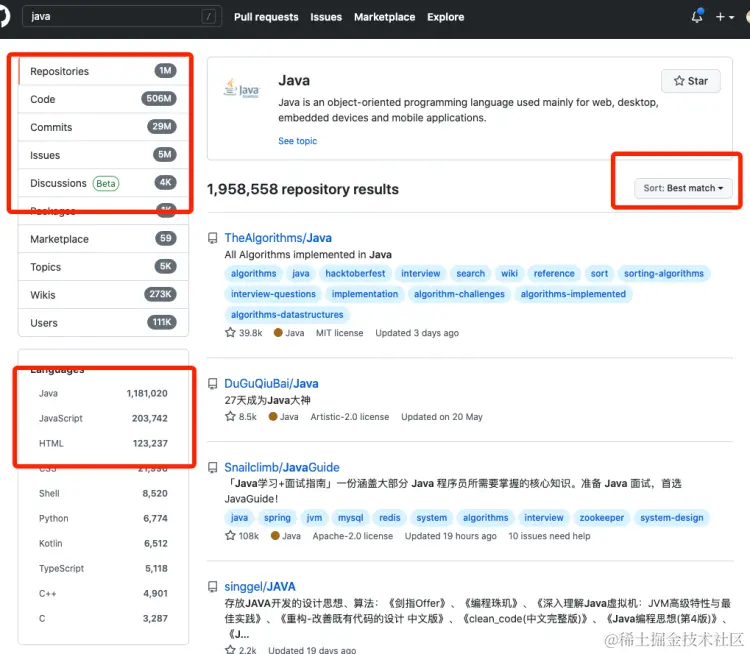
Task: Filter results by Kotlin language
Action: pyautogui.click(x=103, y=543)
